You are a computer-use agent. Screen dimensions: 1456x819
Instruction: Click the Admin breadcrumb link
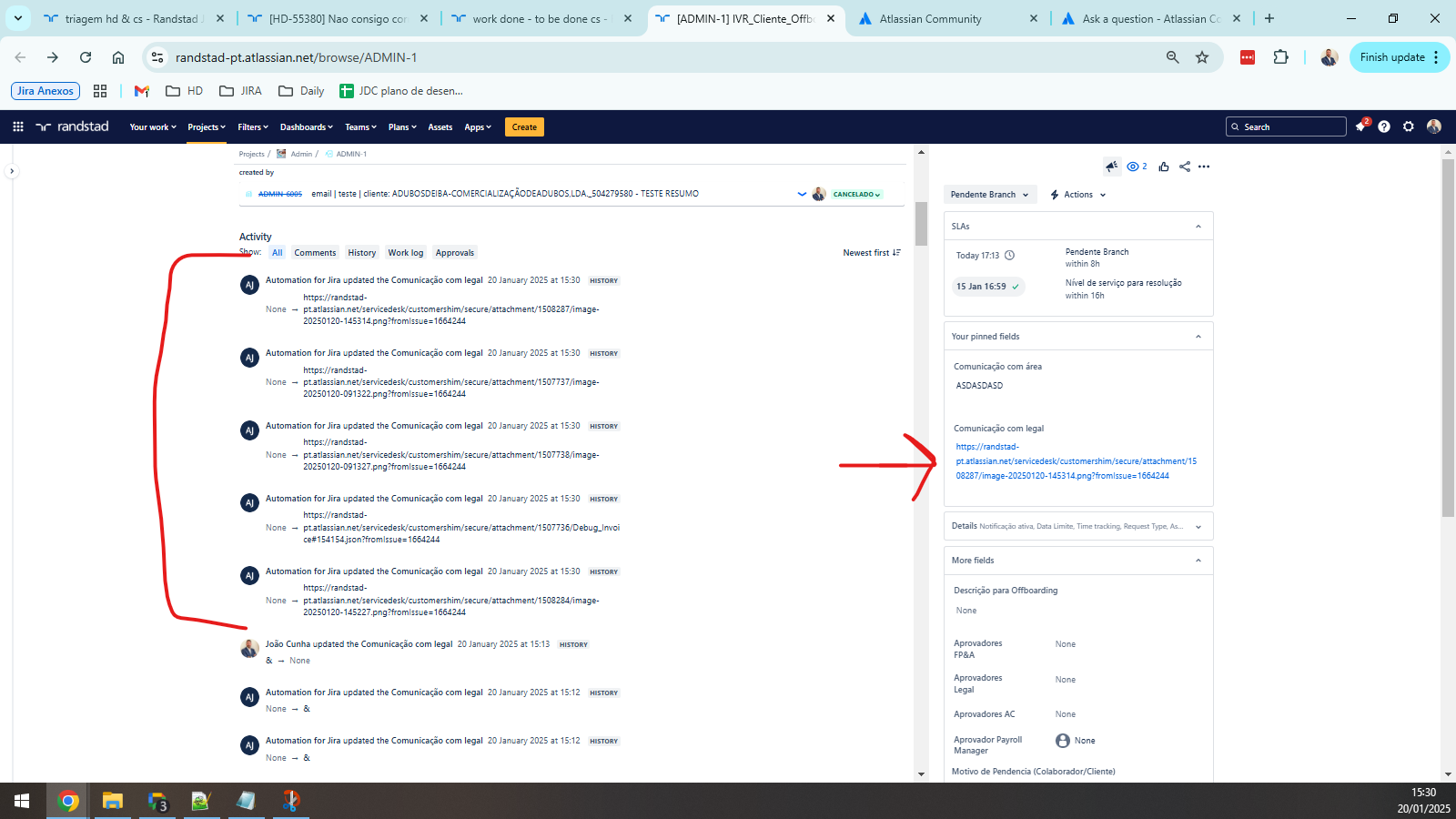pyautogui.click(x=301, y=154)
